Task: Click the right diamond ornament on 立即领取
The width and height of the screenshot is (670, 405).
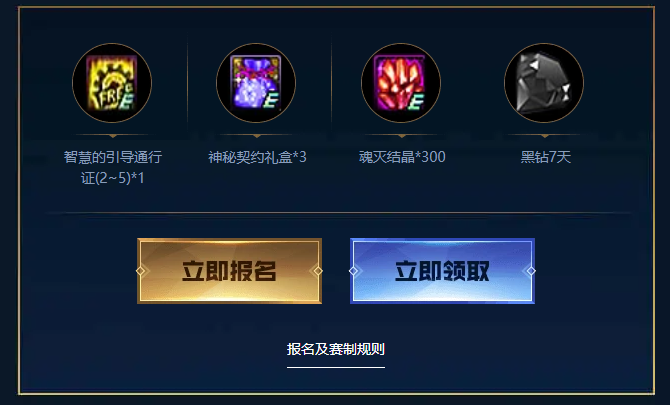Action: [x=531, y=271]
